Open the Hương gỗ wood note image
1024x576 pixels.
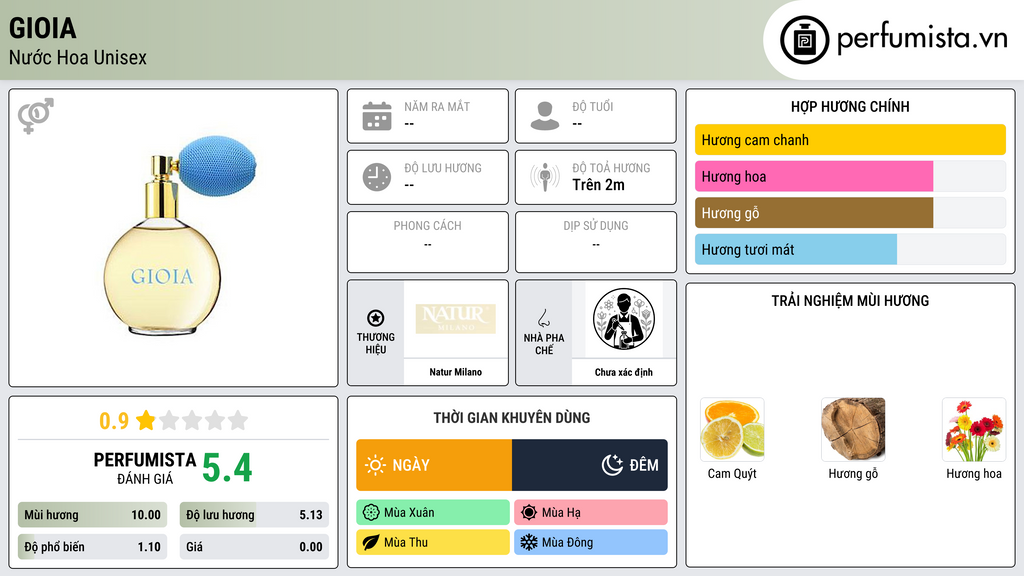pyautogui.click(x=853, y=430)
